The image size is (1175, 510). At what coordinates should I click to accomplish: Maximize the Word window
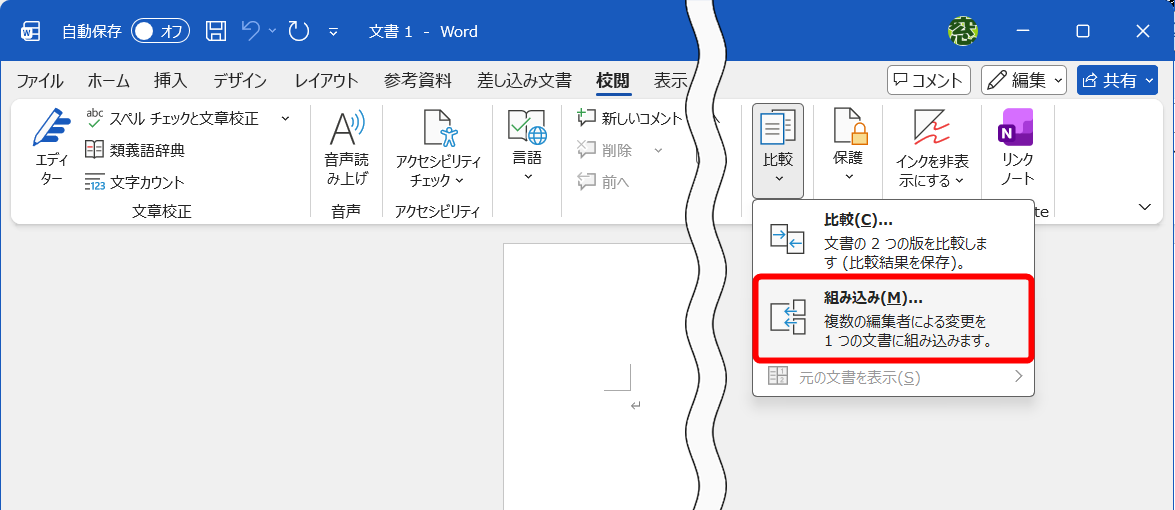(x=1083, y=31)
